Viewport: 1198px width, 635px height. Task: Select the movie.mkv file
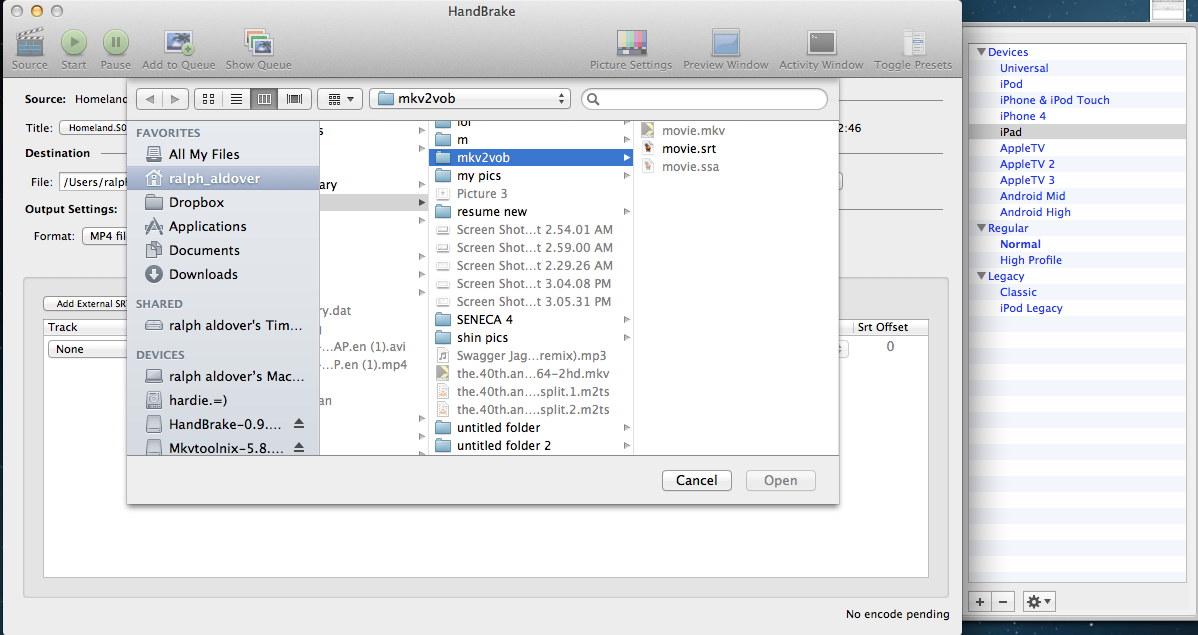tap(693, 131)
